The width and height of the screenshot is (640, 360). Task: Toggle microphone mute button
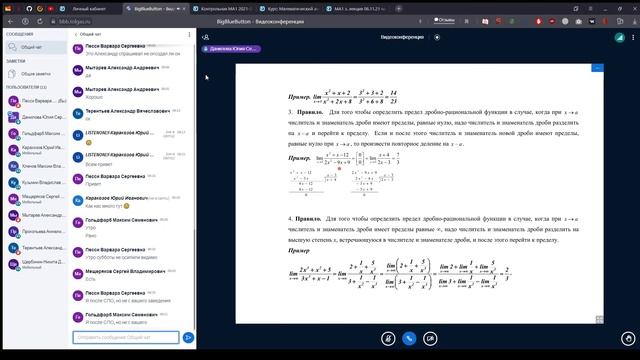click(388, 338)
